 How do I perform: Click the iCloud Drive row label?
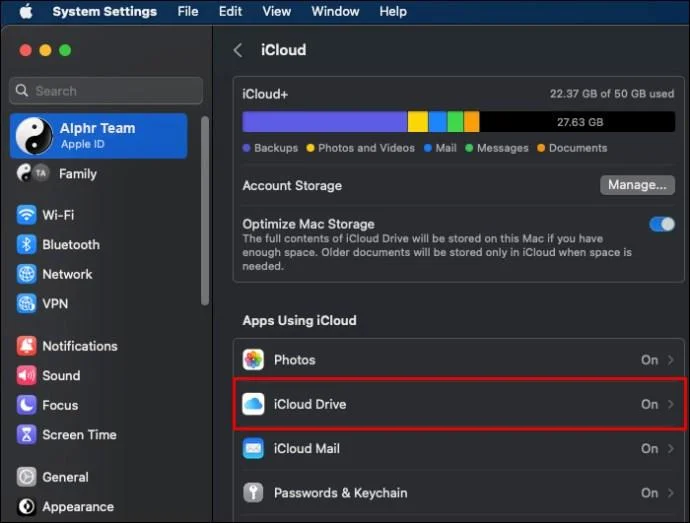pyautogui.click(x=310, y=404)
